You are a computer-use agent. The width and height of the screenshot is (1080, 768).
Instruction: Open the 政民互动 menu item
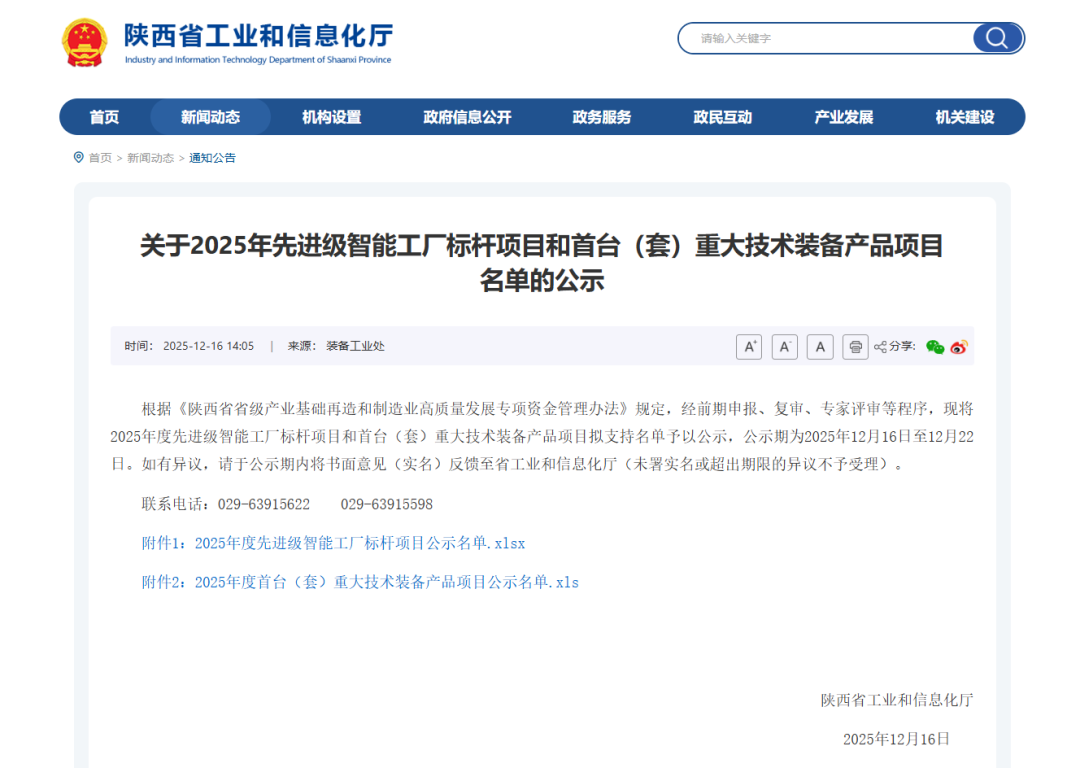[x=722, y=117]
